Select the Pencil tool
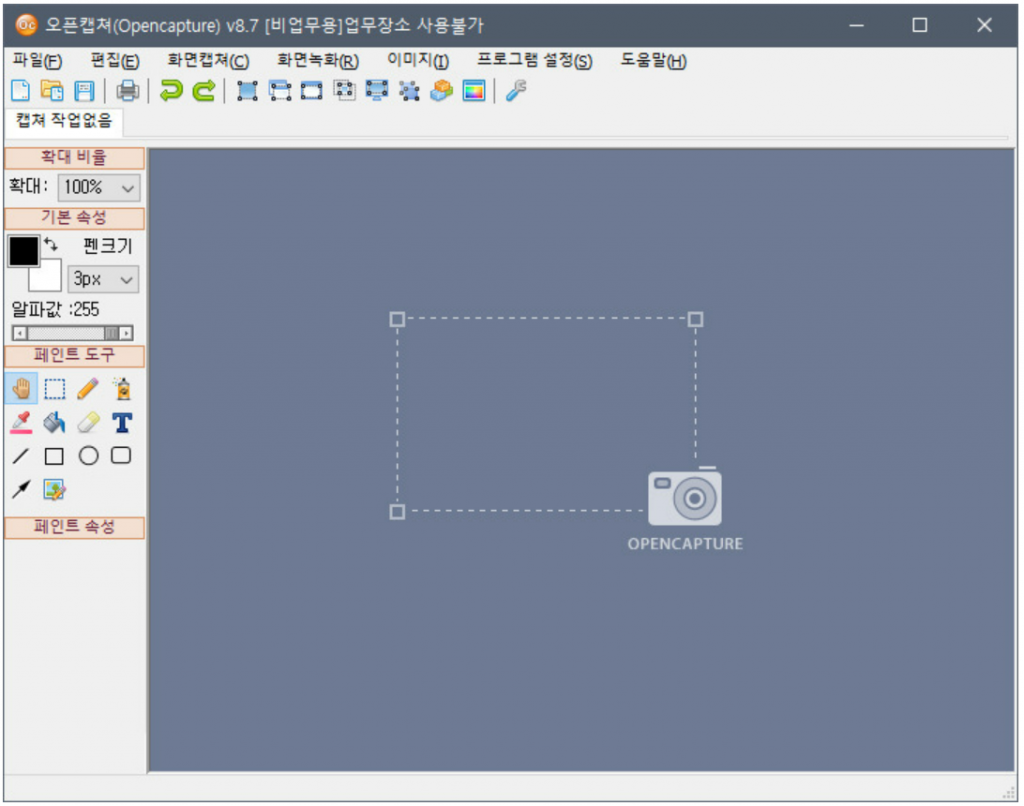The width and height of the screenshot is (1024, 806). click(88, 389)
